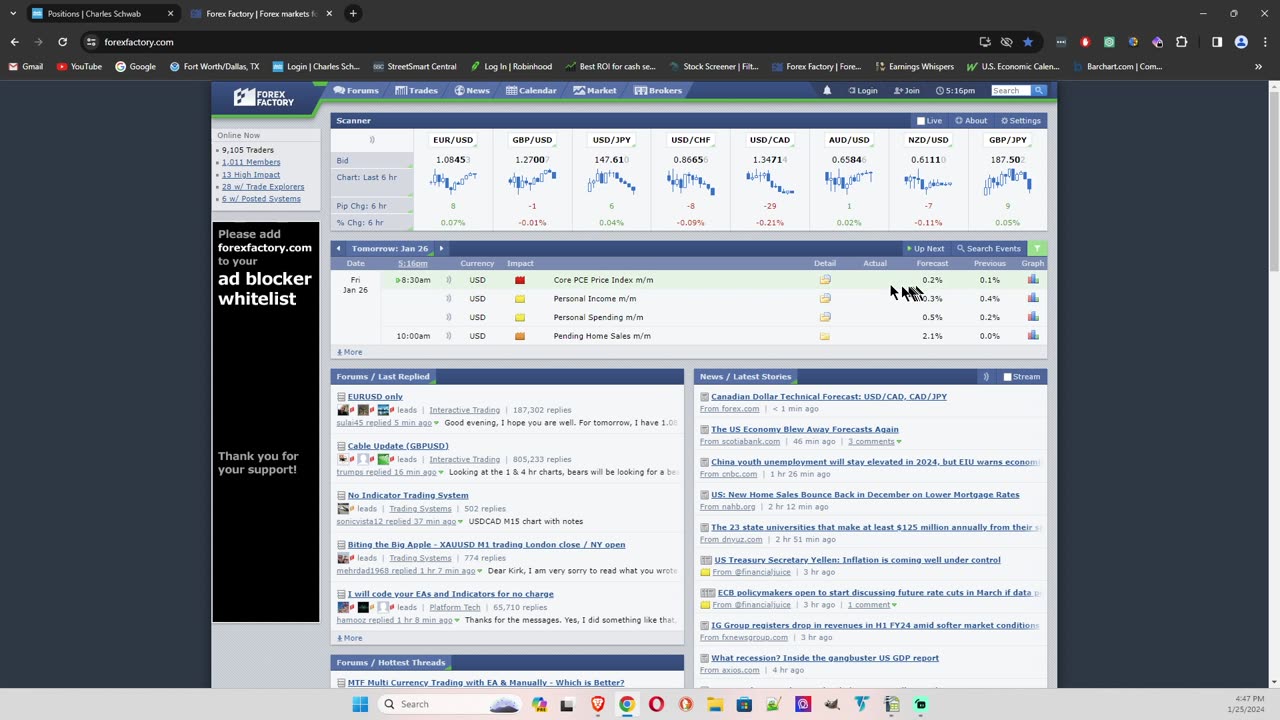The height and width of the screenshot is (720, 1280).
Task: Click the orange impact icon for Pending Home Sales
Action: [520, 336]
